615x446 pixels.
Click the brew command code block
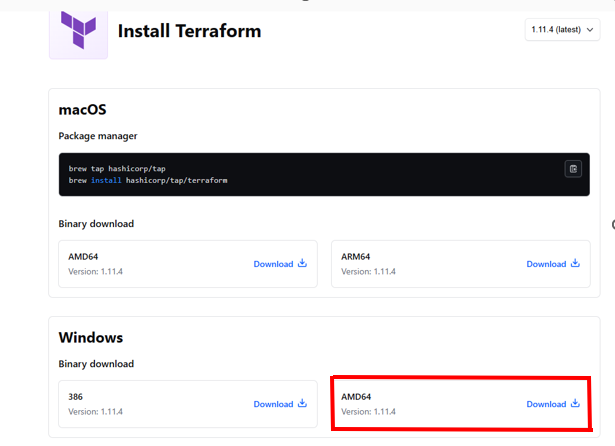point(324,175)
